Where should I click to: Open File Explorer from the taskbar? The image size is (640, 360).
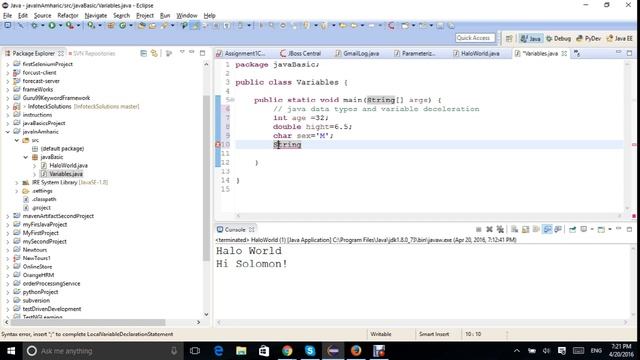241,351
